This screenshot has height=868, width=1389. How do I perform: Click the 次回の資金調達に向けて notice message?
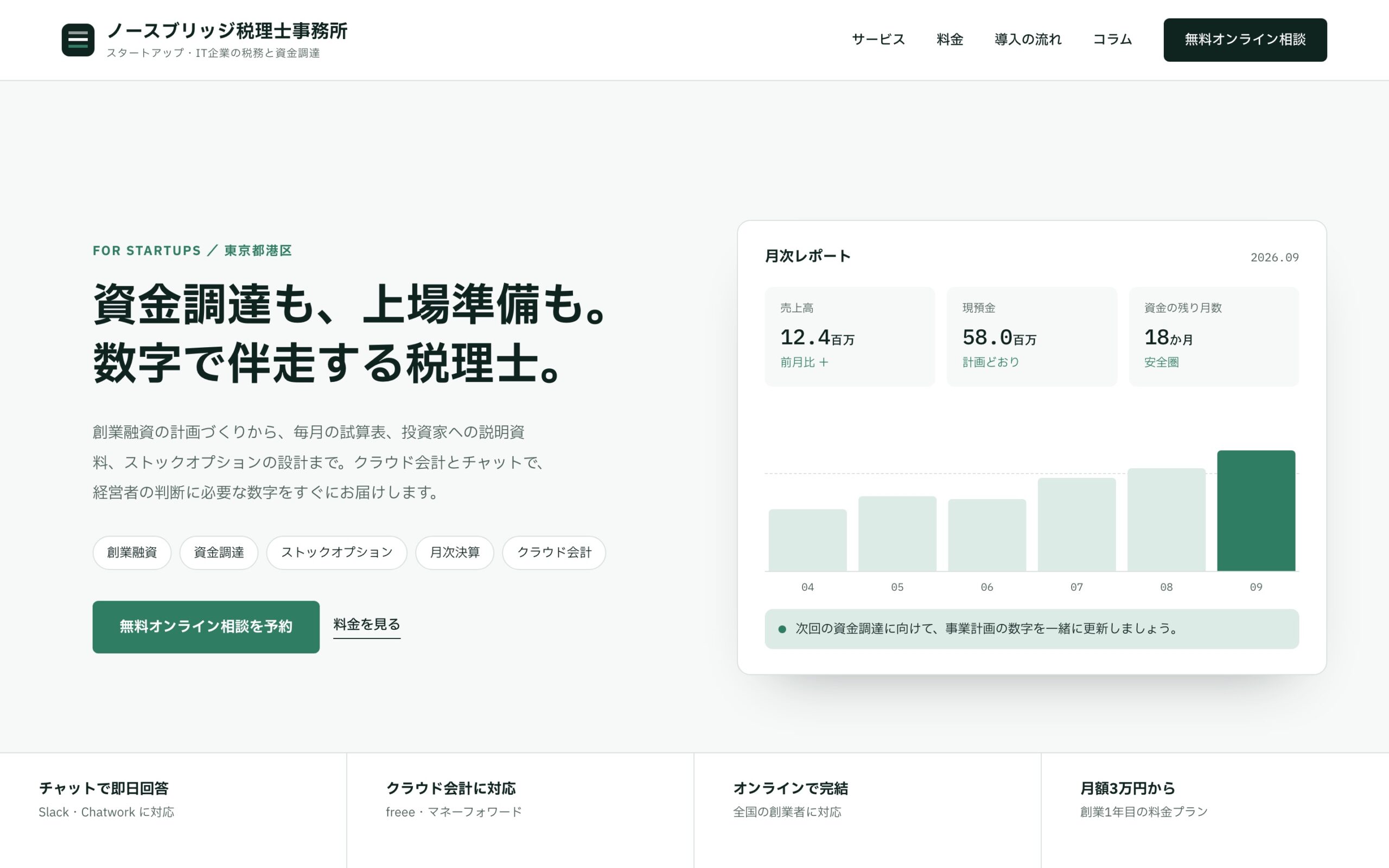[x=986, y=629]
